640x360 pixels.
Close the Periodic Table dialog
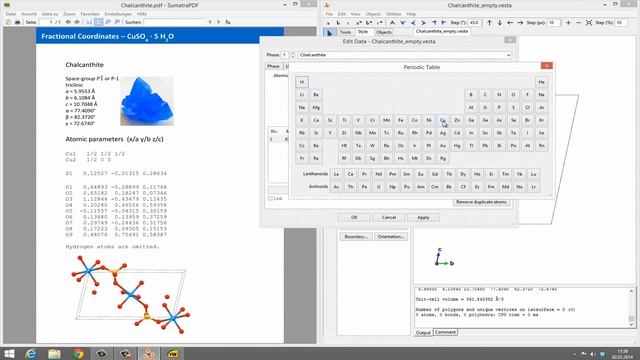tap(547, 66)
